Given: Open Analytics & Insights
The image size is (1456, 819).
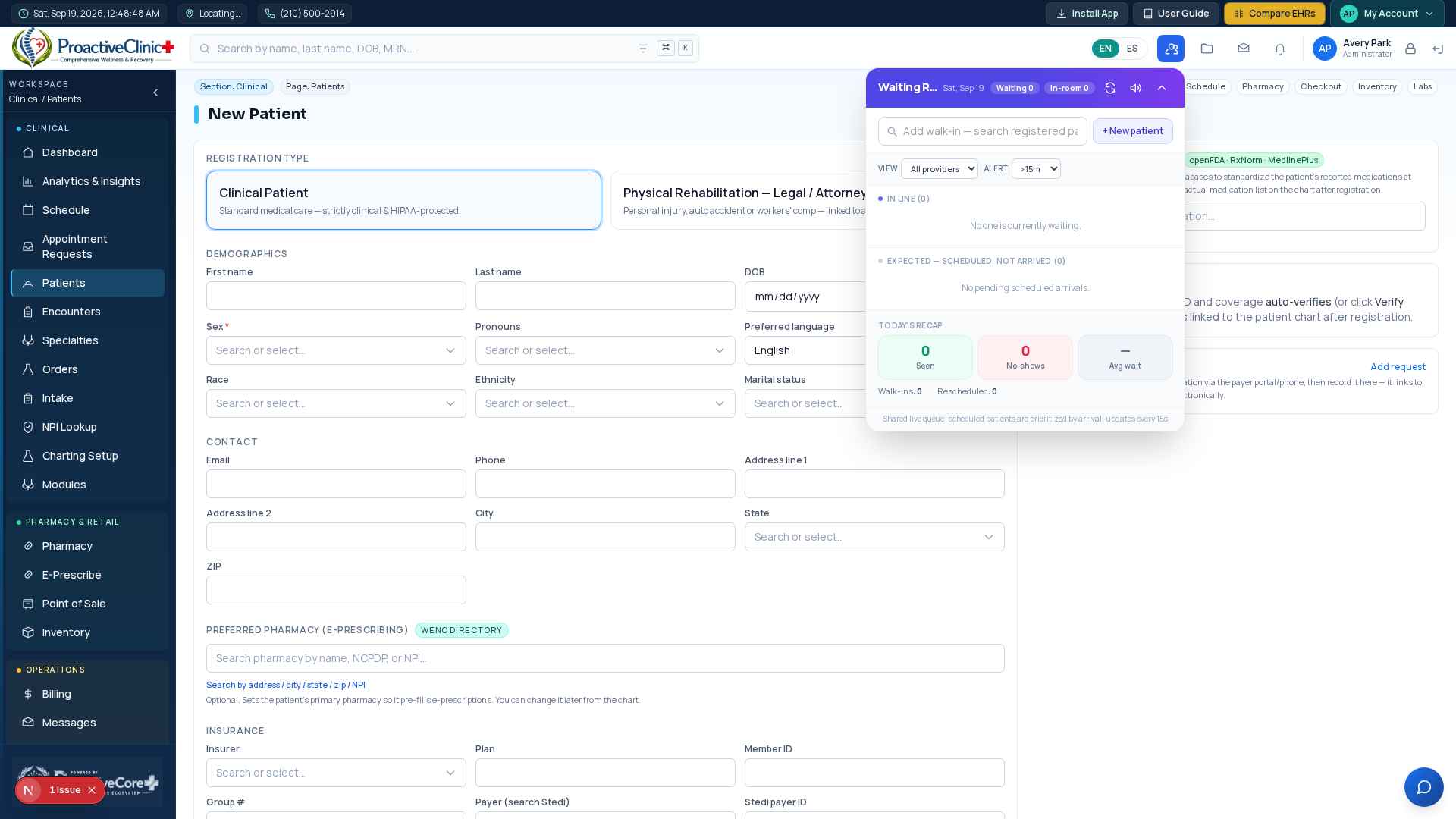Looking at the screenshot, I should (88, 181).
